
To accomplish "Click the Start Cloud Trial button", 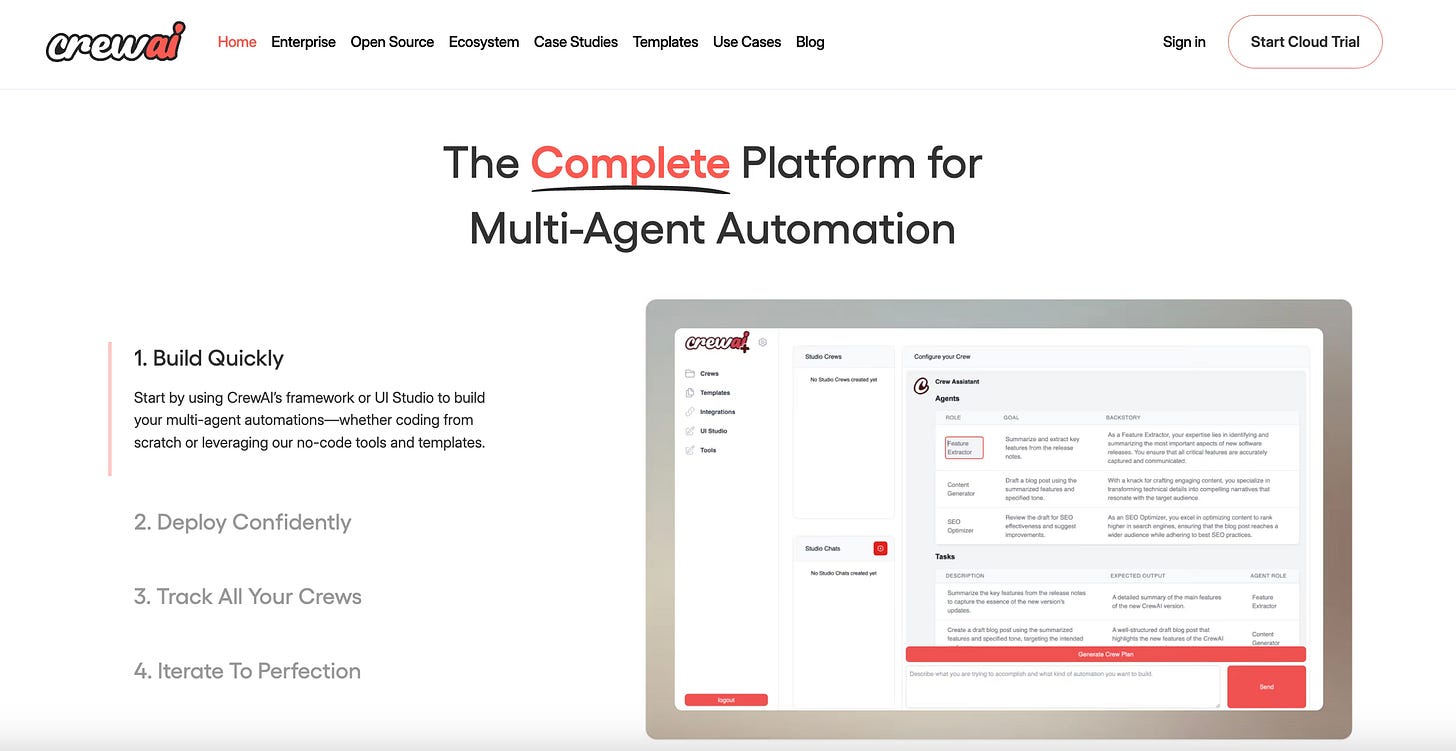I will coord(1305,42).
